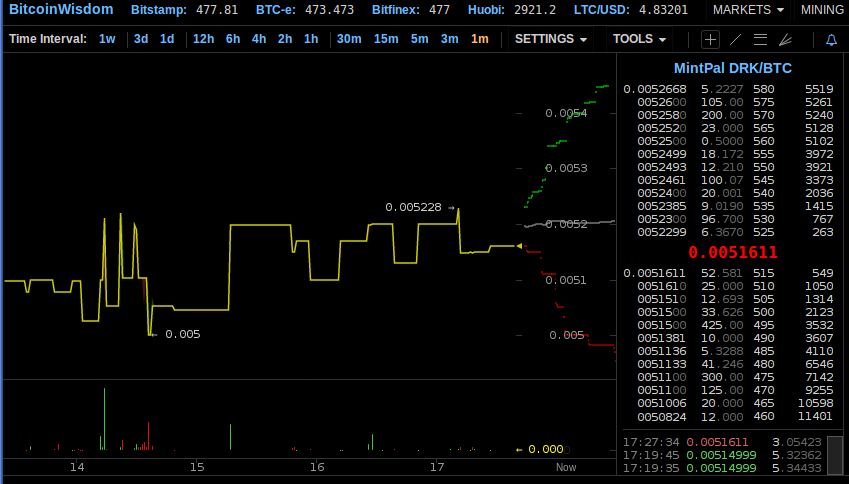
Task: Select bid order with amount 52.581
Action: click(x=728, y=273)
